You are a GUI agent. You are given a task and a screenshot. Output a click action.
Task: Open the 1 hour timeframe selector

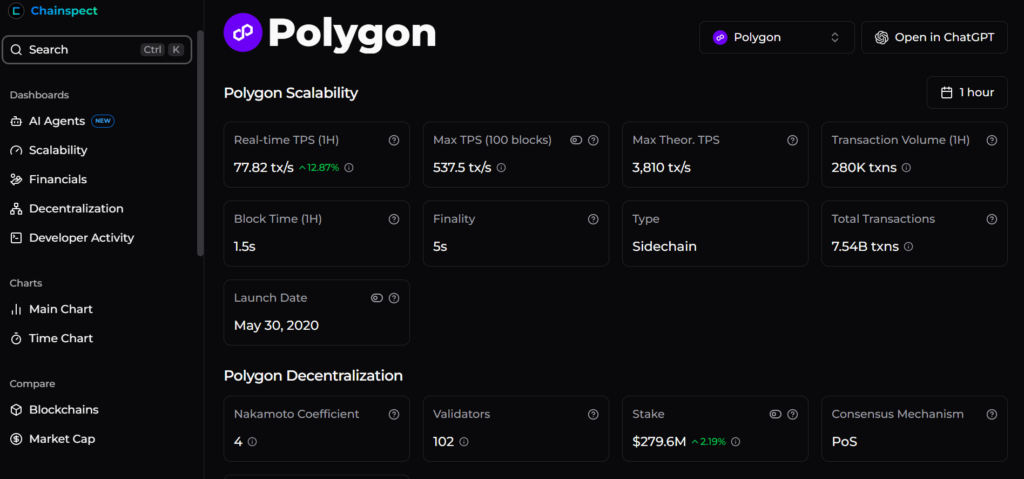[967, 93]
